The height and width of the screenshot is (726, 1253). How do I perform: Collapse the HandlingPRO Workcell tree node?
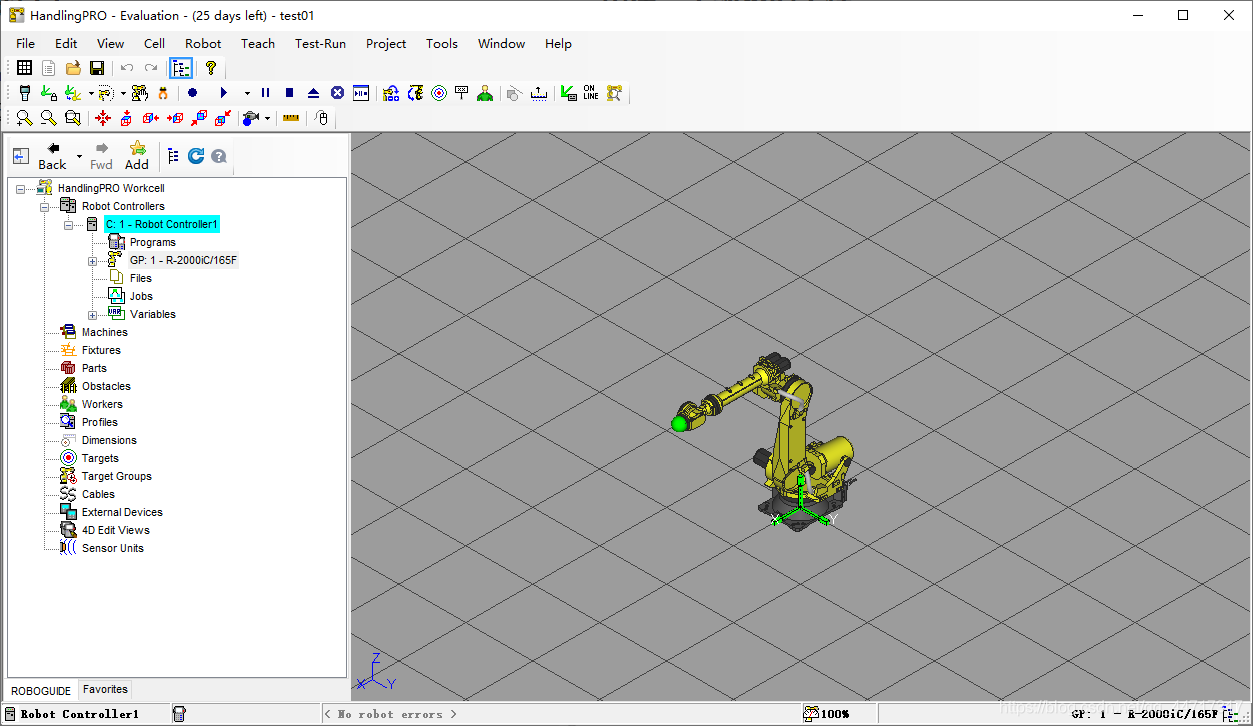(x=21, y=188)
